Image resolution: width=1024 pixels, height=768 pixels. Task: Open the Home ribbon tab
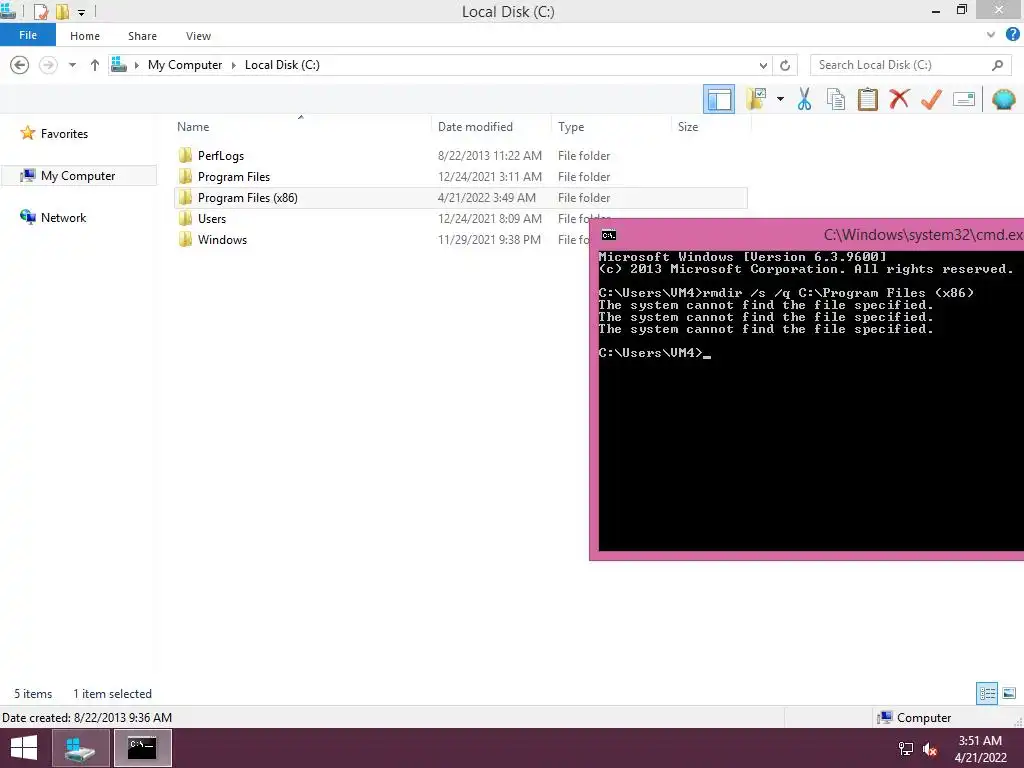85,36
